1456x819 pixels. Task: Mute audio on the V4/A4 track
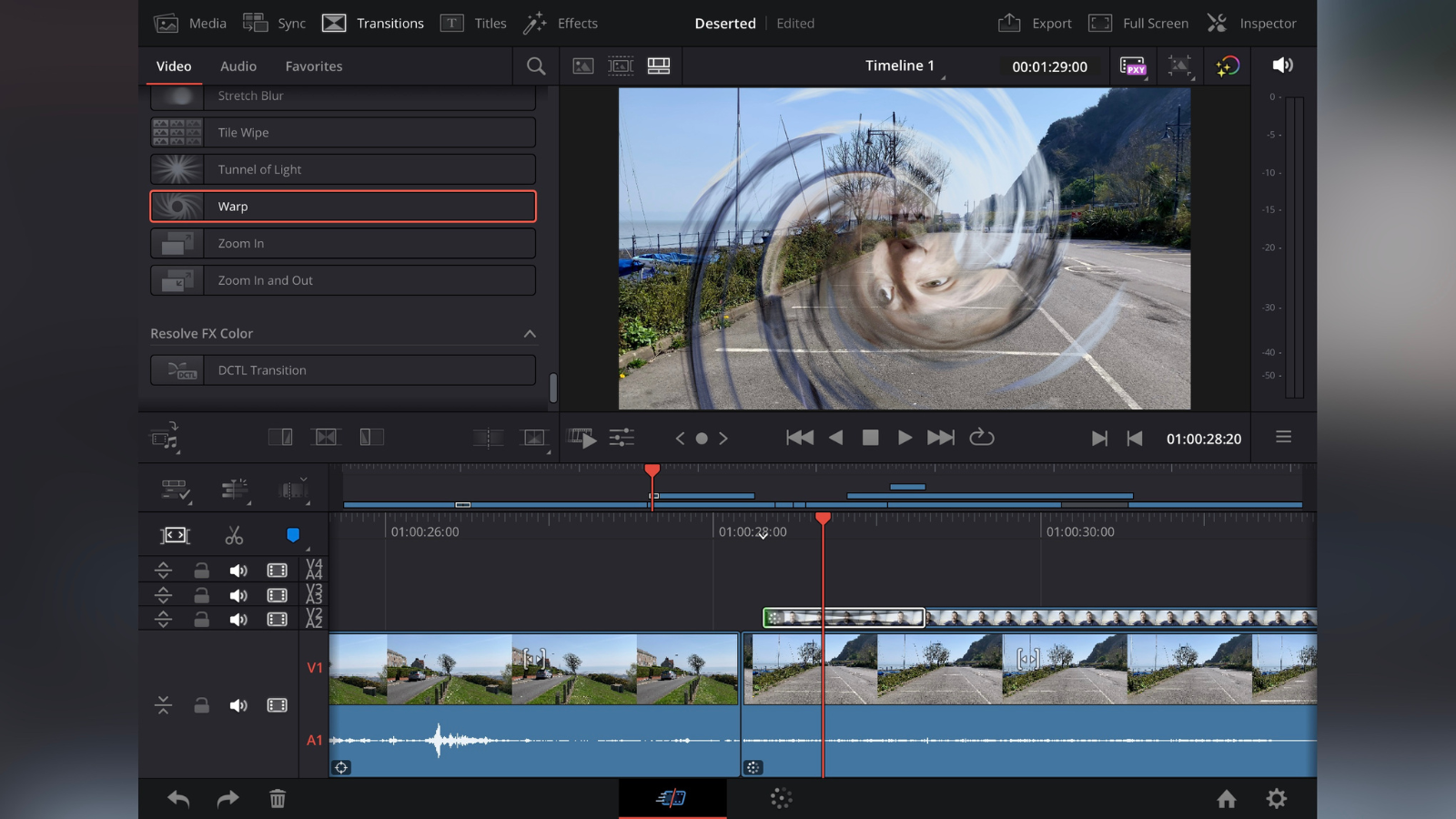click(239, 570)
